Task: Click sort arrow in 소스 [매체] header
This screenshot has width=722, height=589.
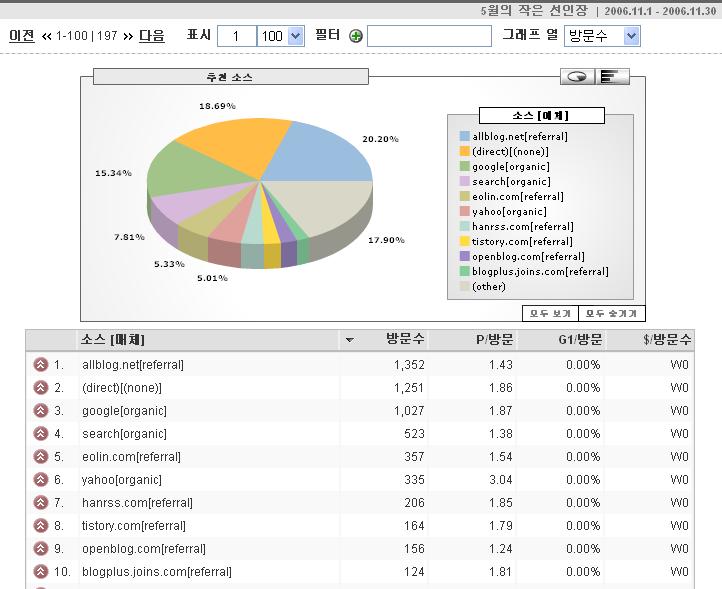Action: [349, 340]
